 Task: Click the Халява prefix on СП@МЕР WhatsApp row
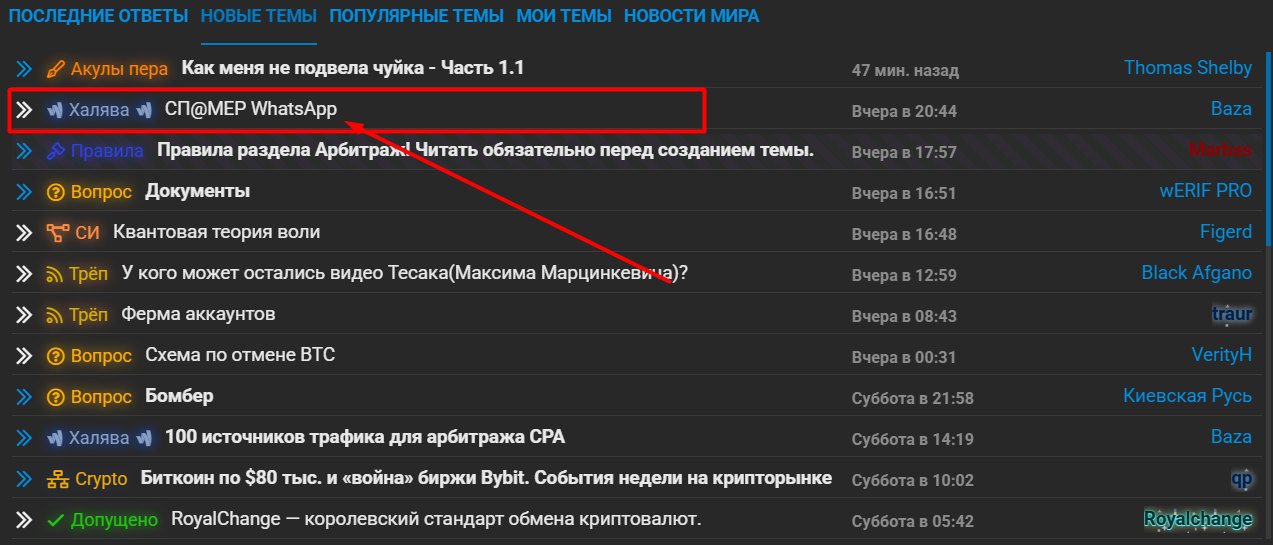pyautogui.click(x=99, y=110)
